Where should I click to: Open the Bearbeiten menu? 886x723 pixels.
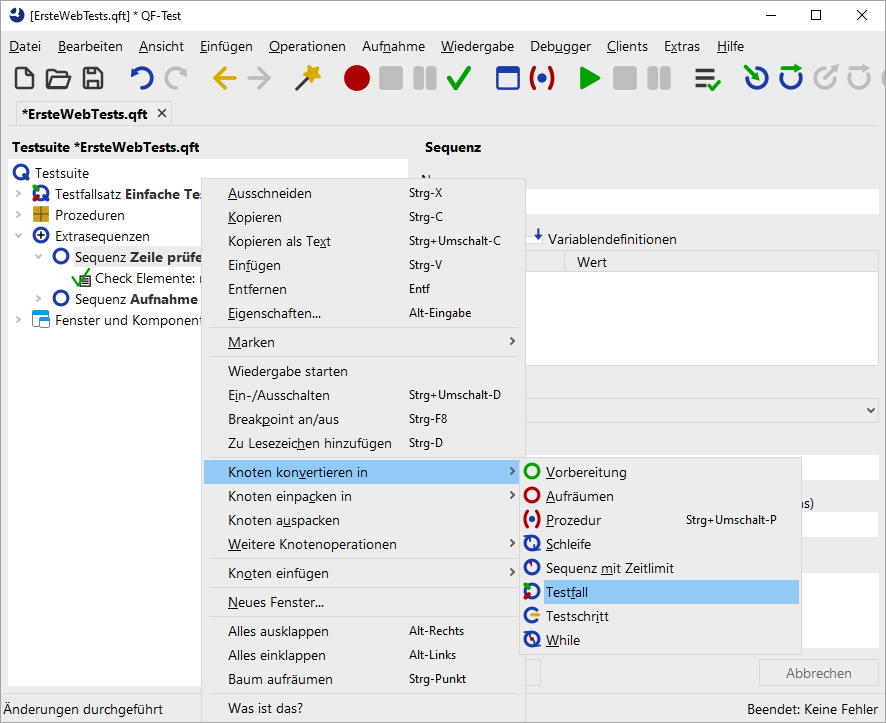(x=90, y=46)
